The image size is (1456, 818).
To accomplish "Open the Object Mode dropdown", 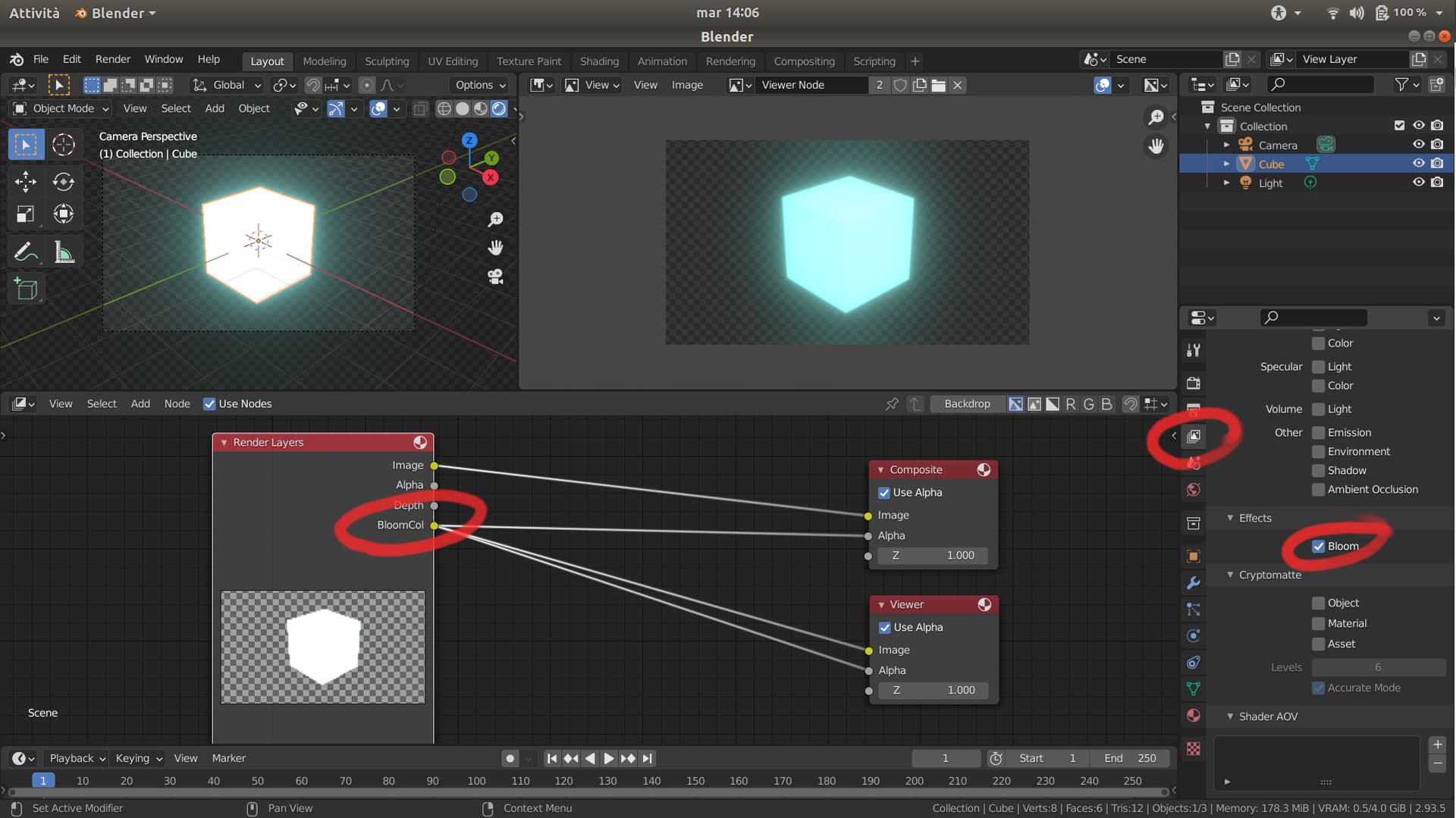I will click(59, 108).
